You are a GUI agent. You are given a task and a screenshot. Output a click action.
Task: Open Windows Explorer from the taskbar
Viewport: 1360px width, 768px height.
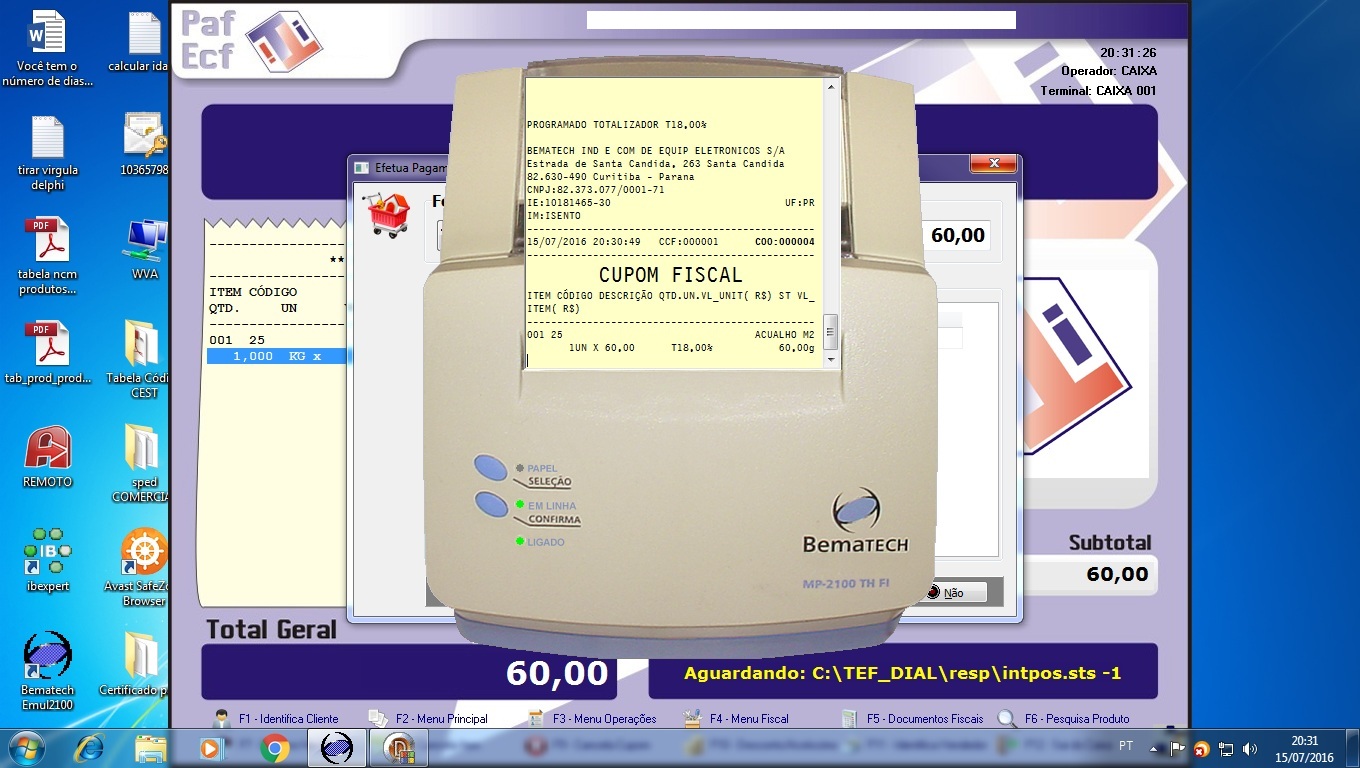pyautogui.click(x=151, y=748)
